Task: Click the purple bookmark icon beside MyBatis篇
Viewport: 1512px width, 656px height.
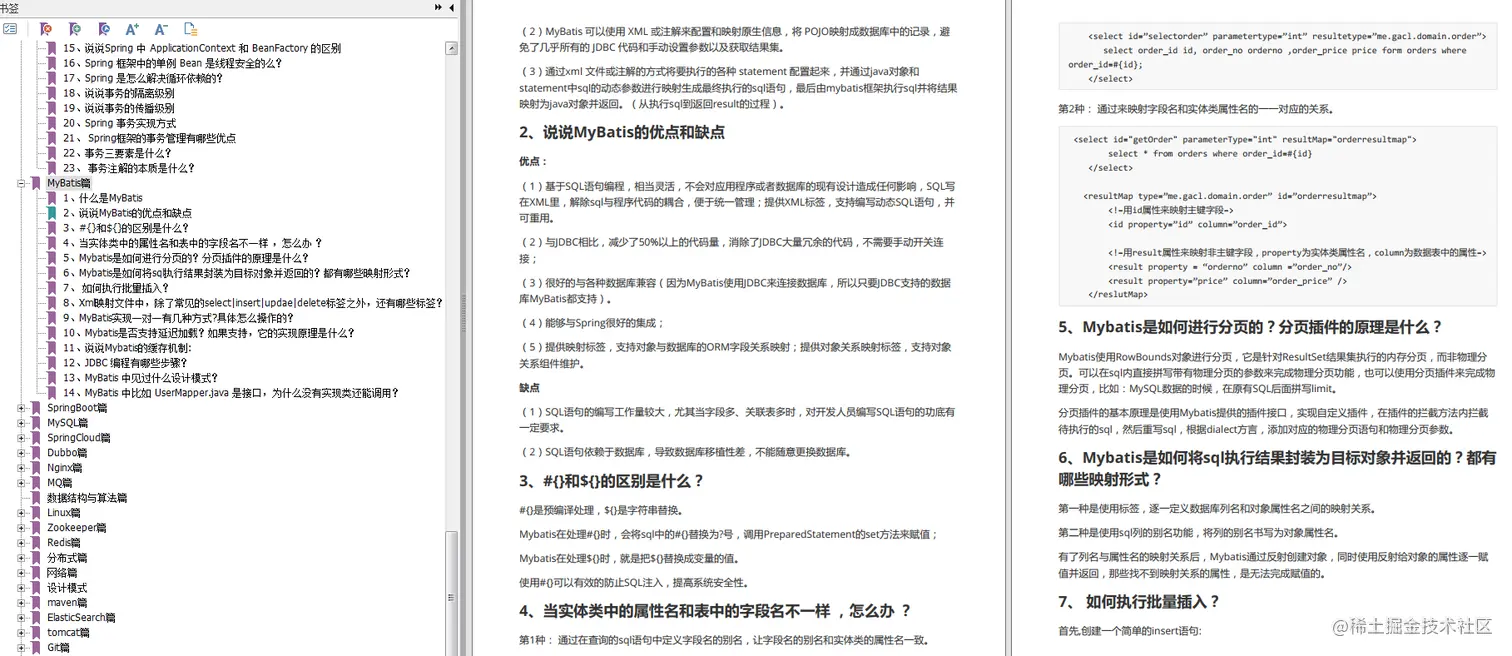Action: (x=38, y=183)
